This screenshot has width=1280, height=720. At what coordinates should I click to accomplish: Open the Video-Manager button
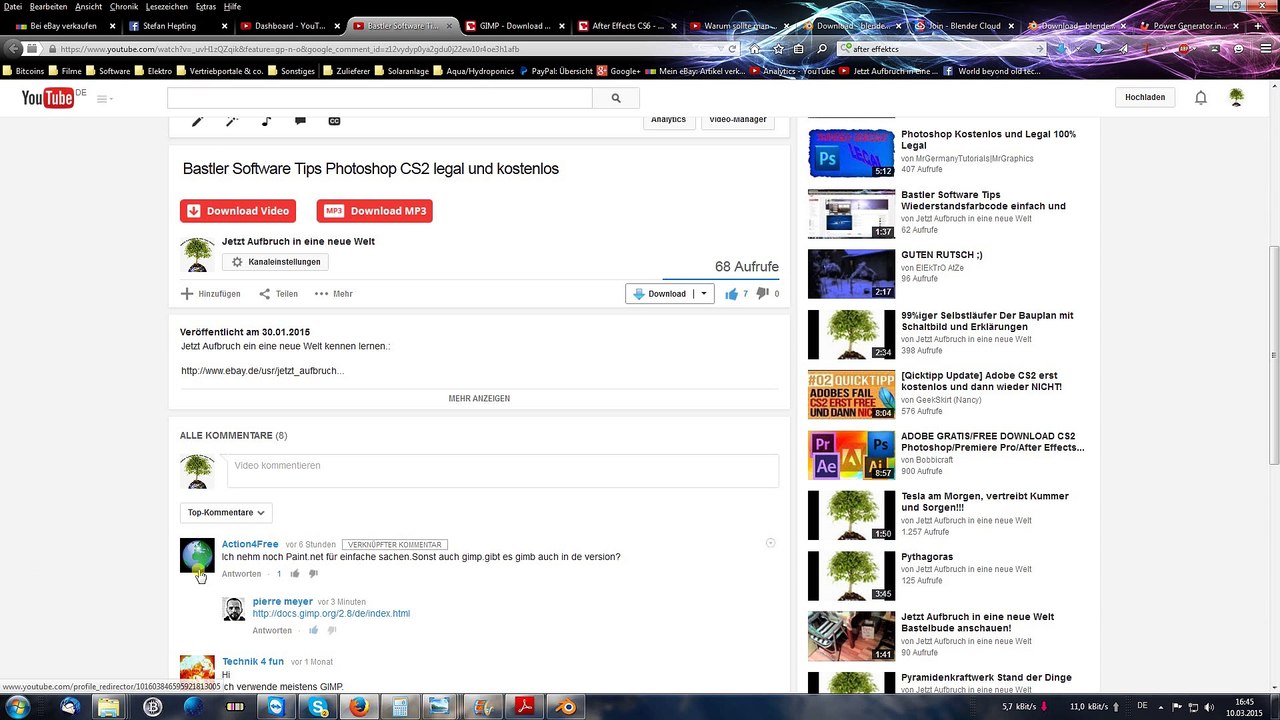pyautogui.click(x=738, y=121)
